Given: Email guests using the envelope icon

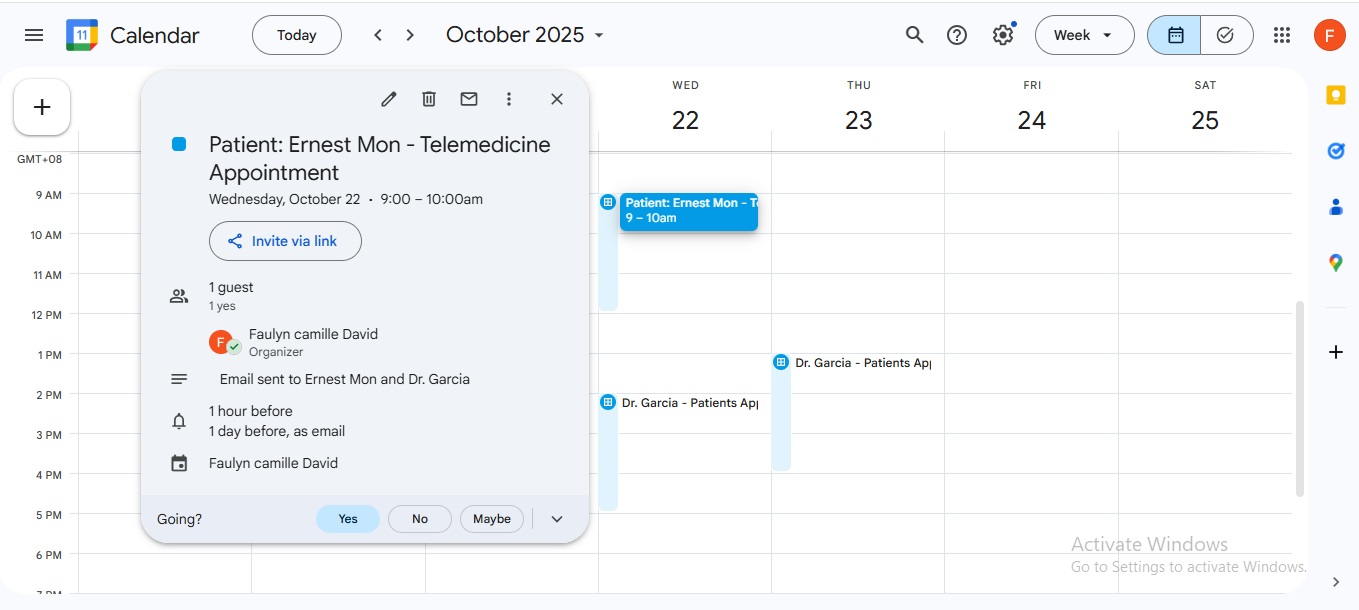Looking at the screenshot, I should [x=469, y=99].
